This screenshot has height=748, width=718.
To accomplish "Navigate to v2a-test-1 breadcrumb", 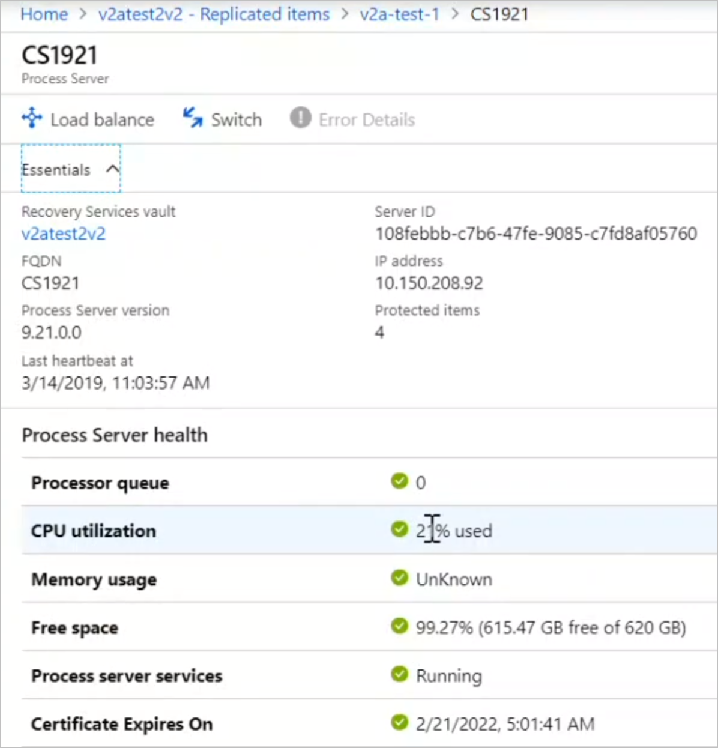I will pos(399,14).
